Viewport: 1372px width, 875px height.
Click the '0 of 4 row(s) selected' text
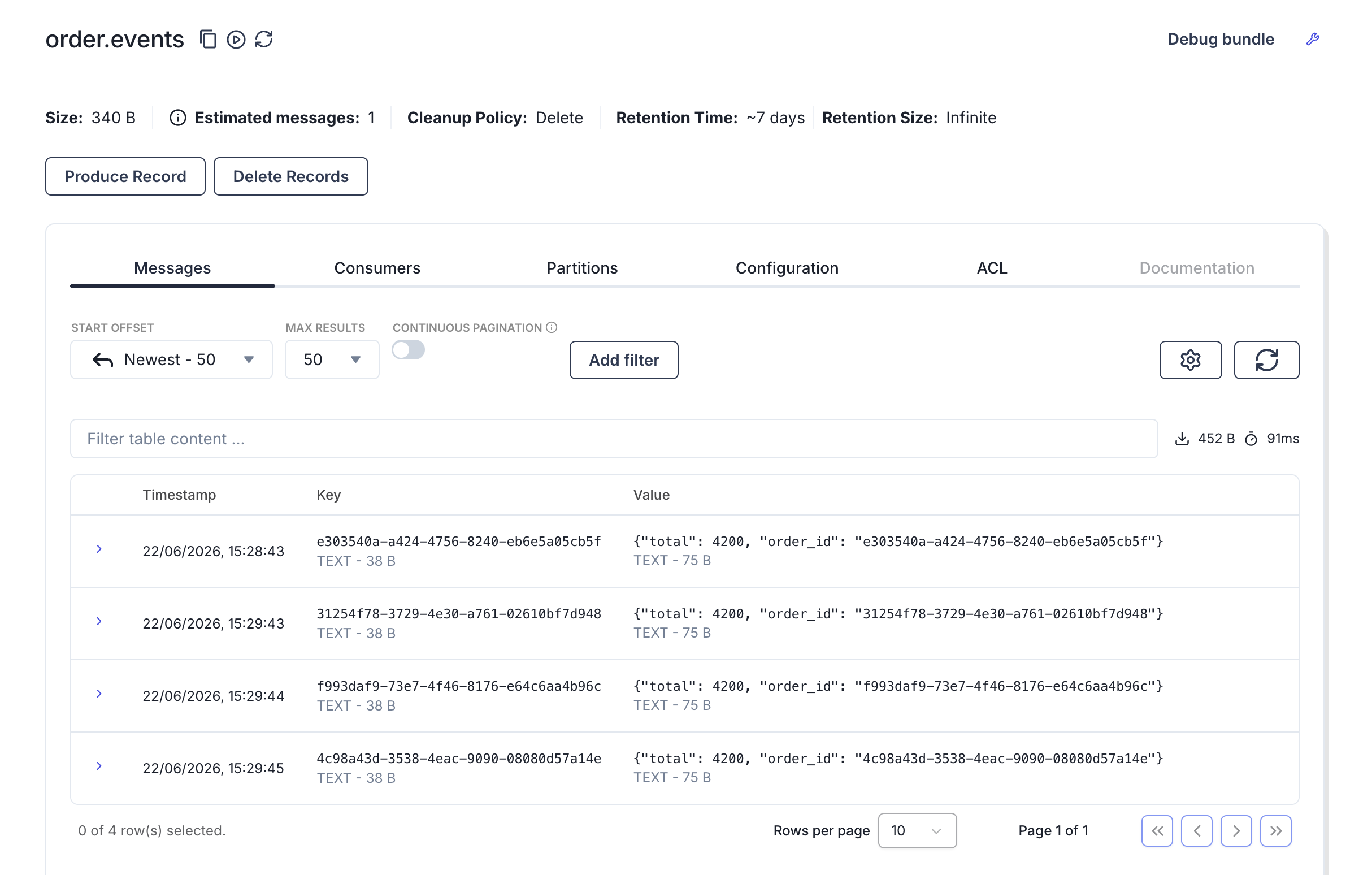click(151, 830)
